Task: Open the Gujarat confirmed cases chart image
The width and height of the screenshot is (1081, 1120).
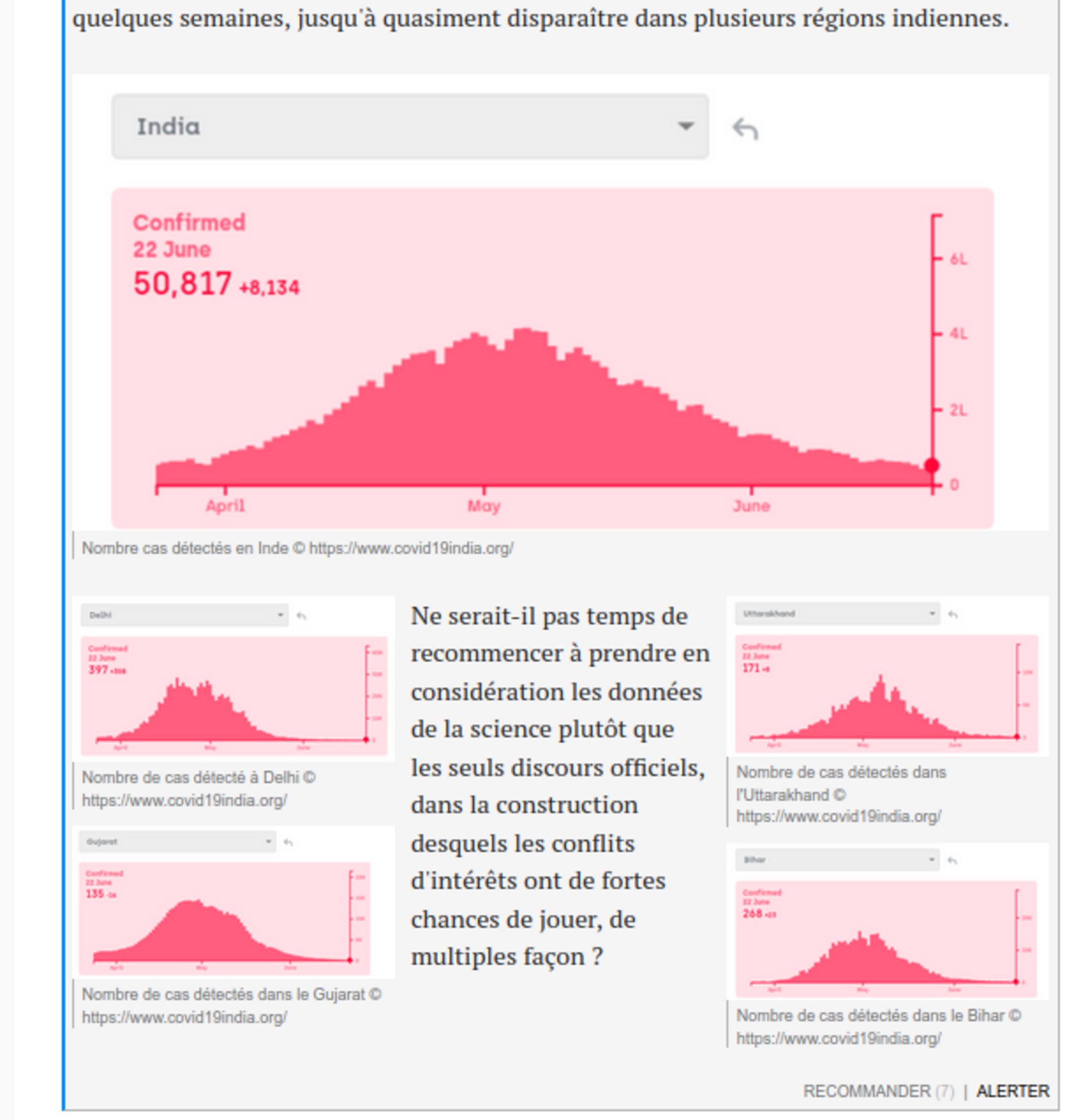Action: click(224, 917)
